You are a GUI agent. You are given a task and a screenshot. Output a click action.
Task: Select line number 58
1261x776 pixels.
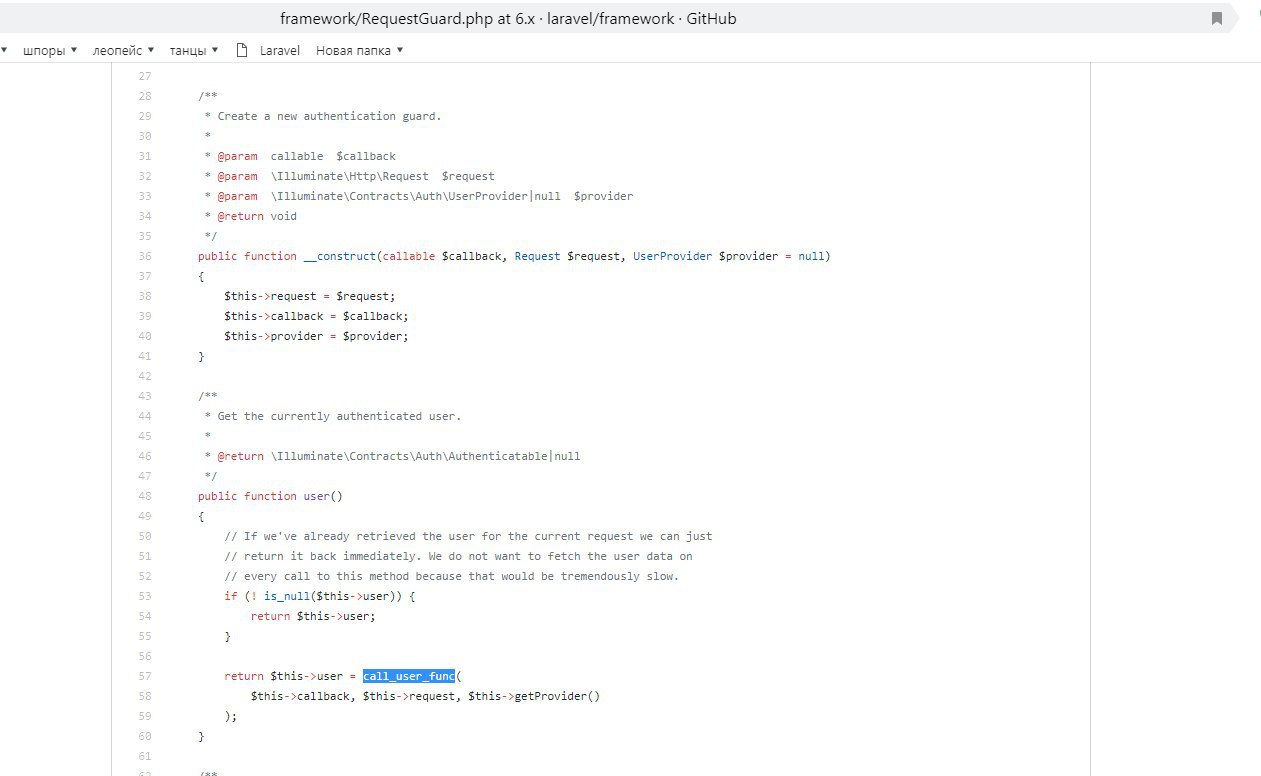pyautogui.click(x=144, y=696)
